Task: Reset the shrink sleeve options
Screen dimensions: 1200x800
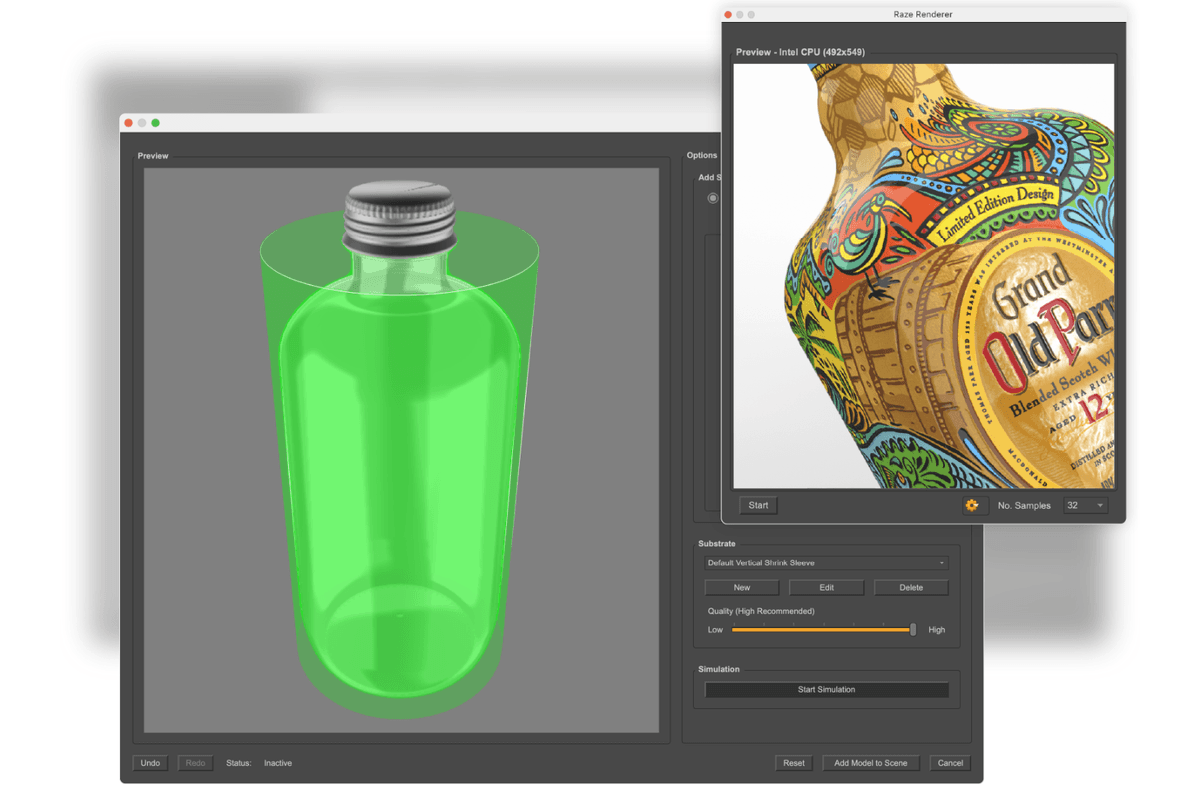Action: [x=794, y=763]
